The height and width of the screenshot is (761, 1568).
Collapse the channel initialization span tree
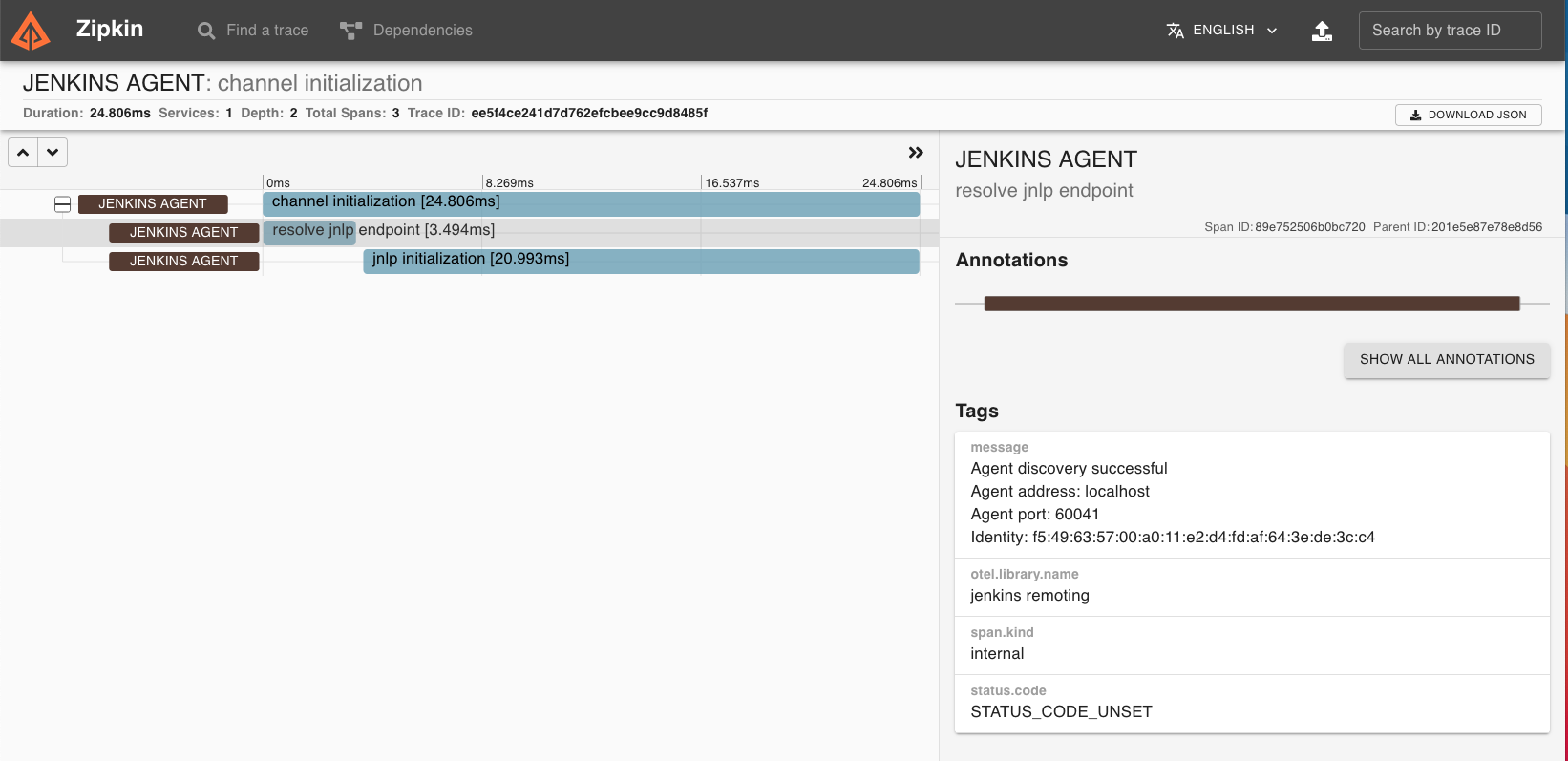pyautogui.click(x=63, y=204)
